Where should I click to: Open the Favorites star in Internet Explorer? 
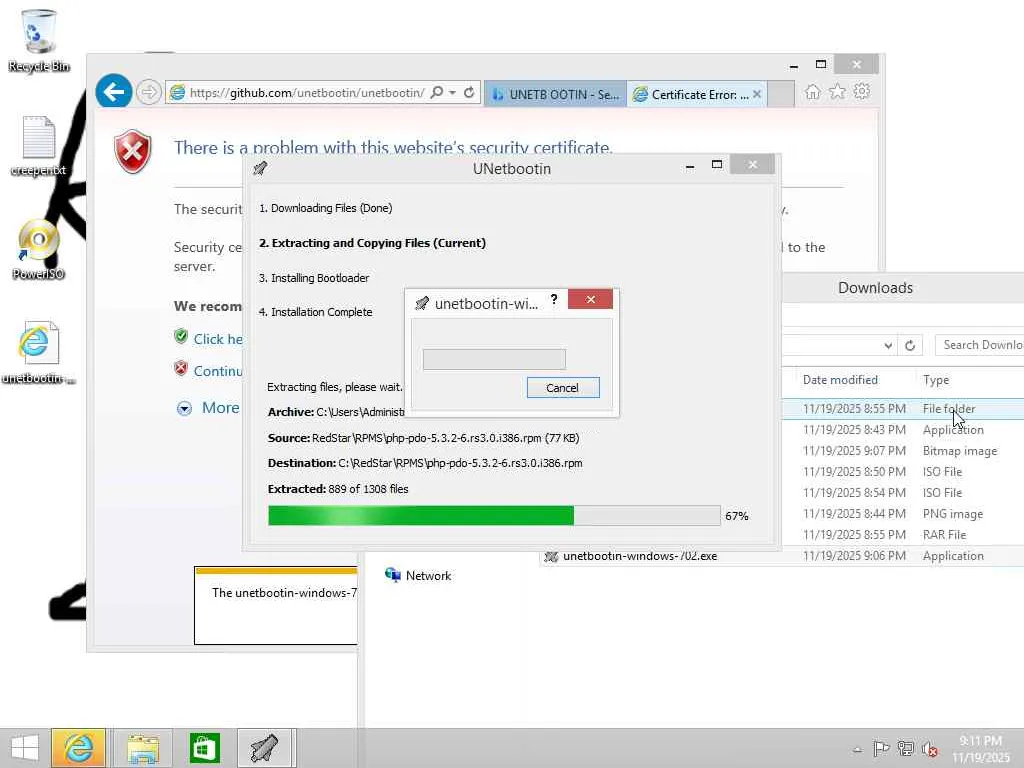837,92
